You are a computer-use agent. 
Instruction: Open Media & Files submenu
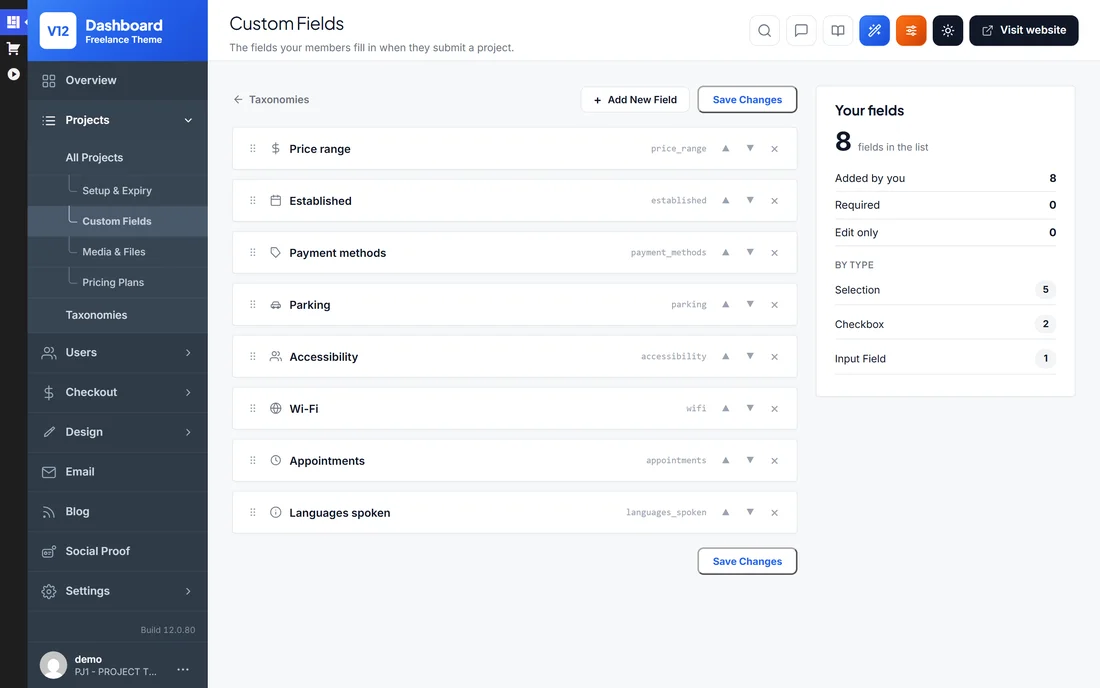(114, 251)
